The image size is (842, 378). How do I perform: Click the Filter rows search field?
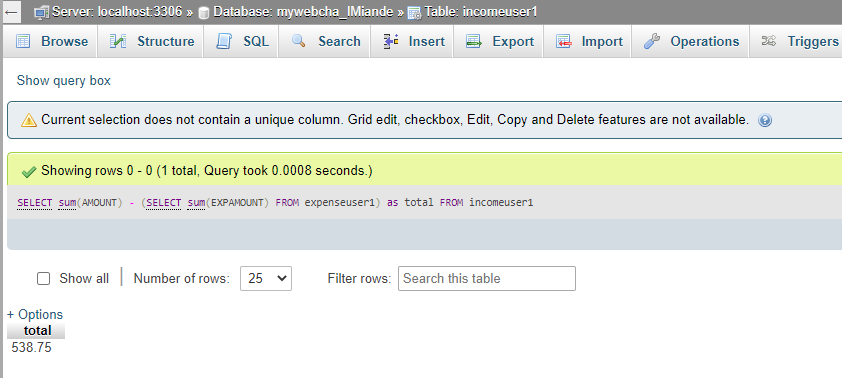[x=487, y=279]
